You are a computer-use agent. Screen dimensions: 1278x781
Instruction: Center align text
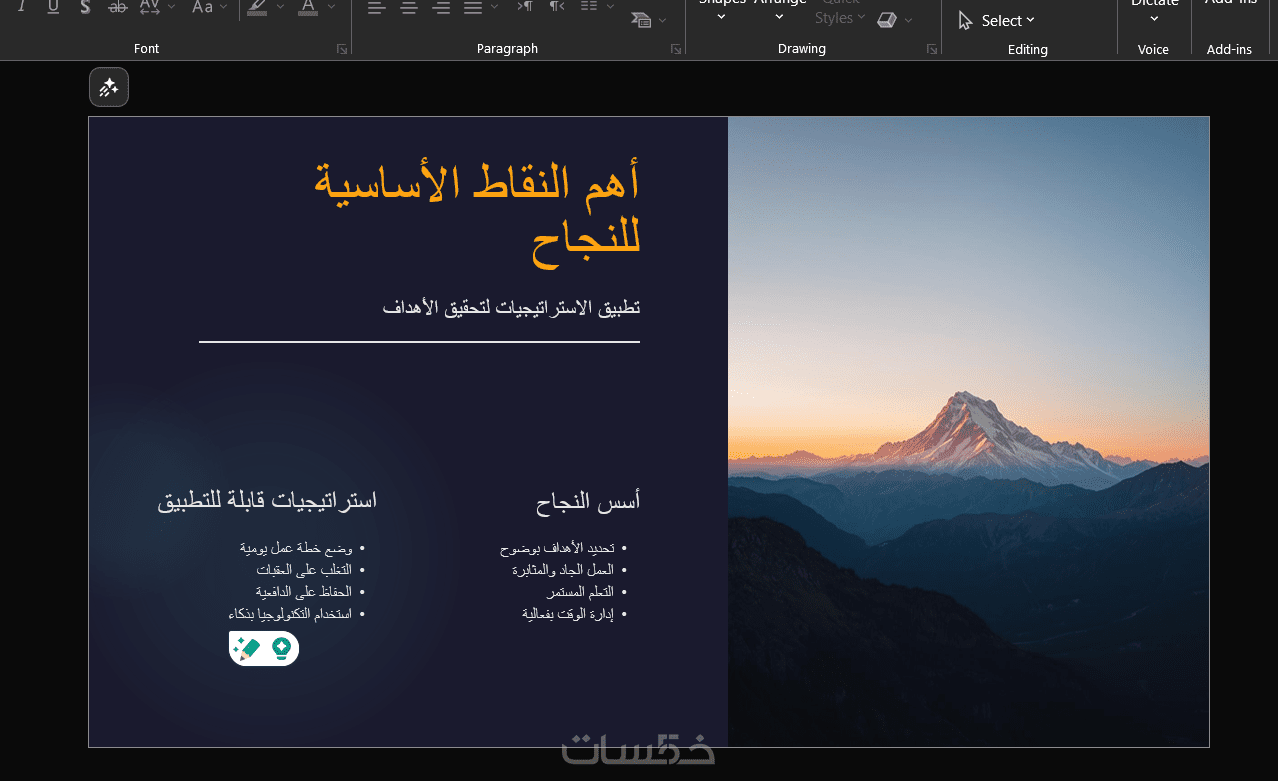[409, 7]
